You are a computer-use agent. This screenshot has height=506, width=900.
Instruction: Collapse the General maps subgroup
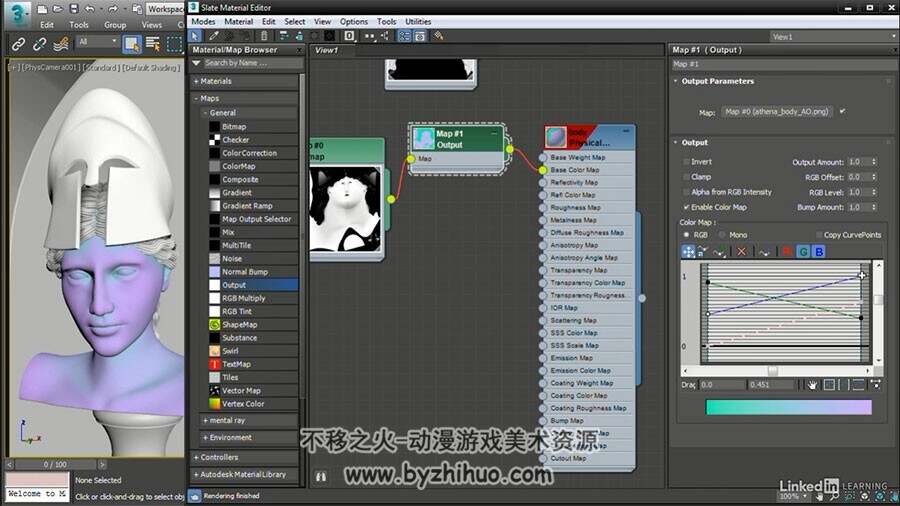click(205, 113)
